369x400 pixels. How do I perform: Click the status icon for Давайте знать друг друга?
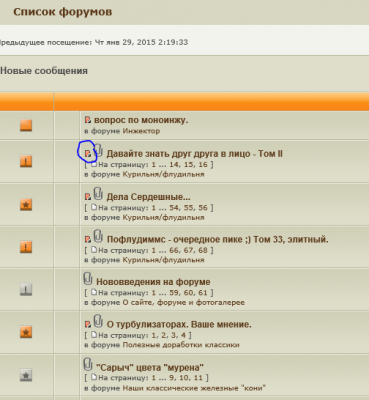point(26,161)
